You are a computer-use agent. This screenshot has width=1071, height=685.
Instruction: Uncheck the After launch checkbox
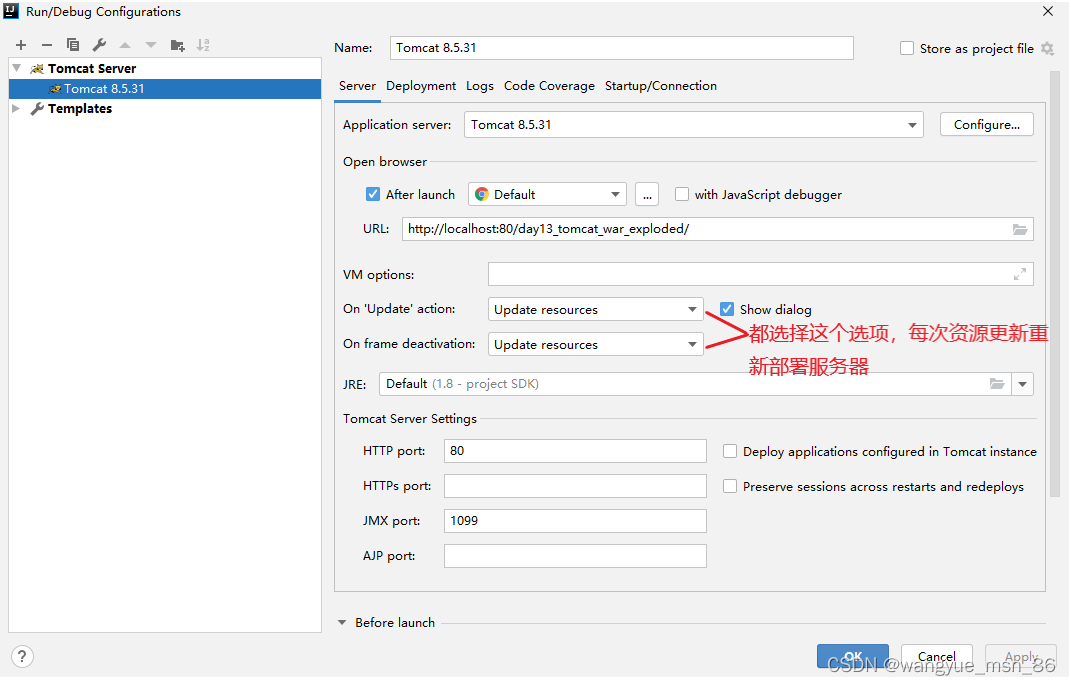point(373,195)
